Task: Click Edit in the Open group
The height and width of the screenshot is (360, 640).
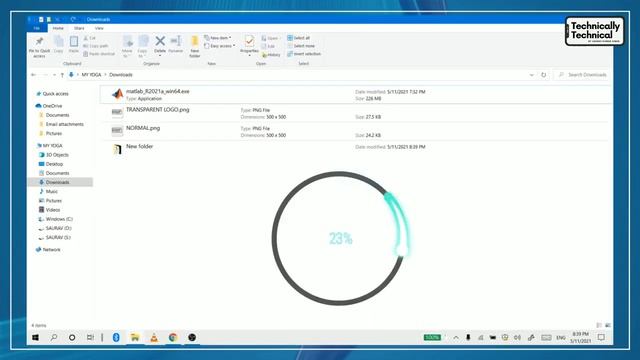Action: pyautogui.click(x=268, y=46)
